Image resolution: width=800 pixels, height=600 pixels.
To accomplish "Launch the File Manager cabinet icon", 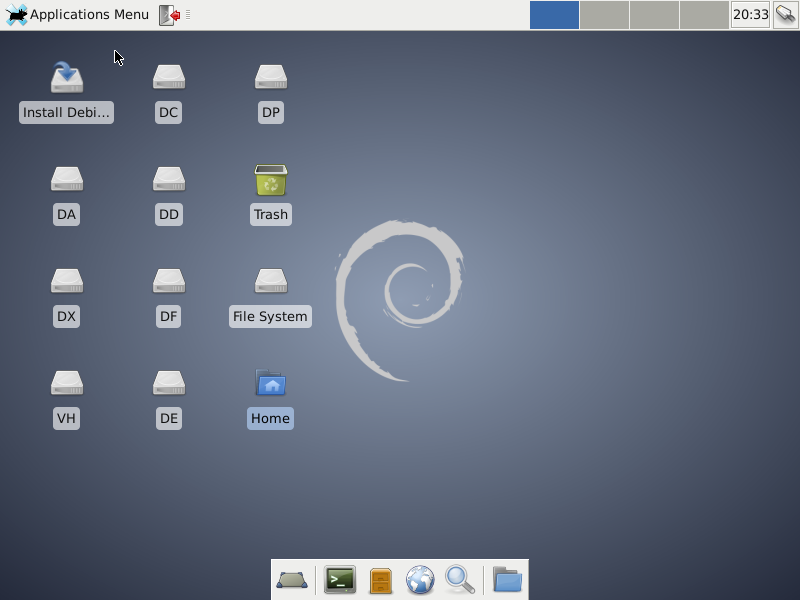I will coord(380,580).
